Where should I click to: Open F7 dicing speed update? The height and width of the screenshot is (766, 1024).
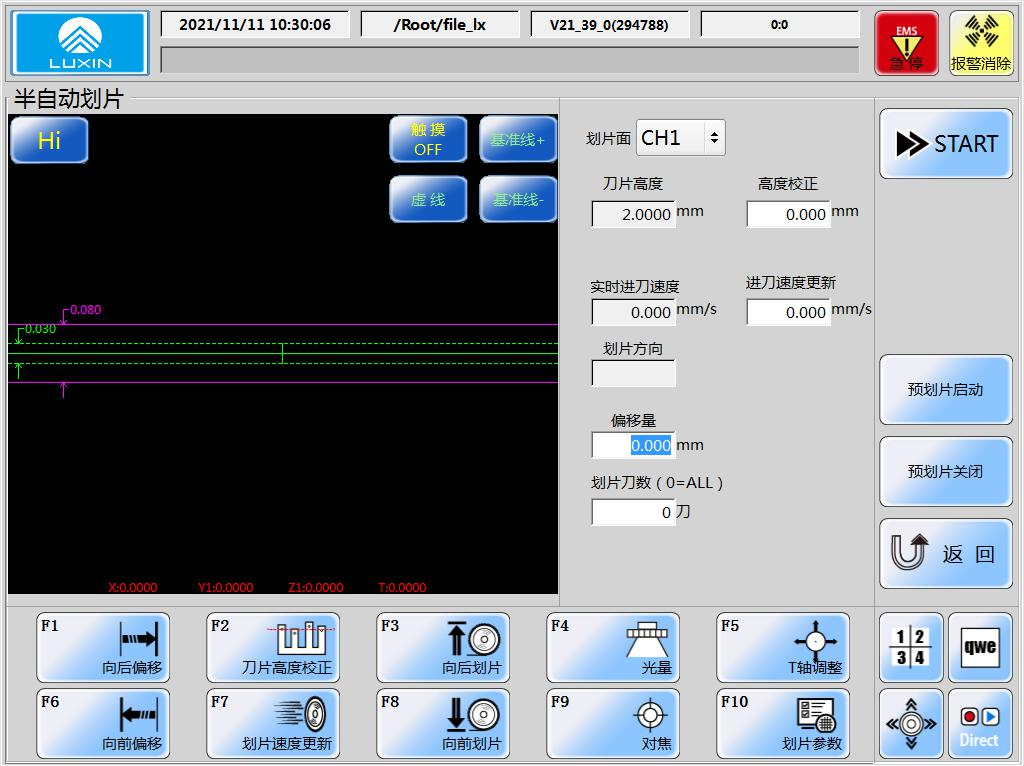[x=272, y=724]
